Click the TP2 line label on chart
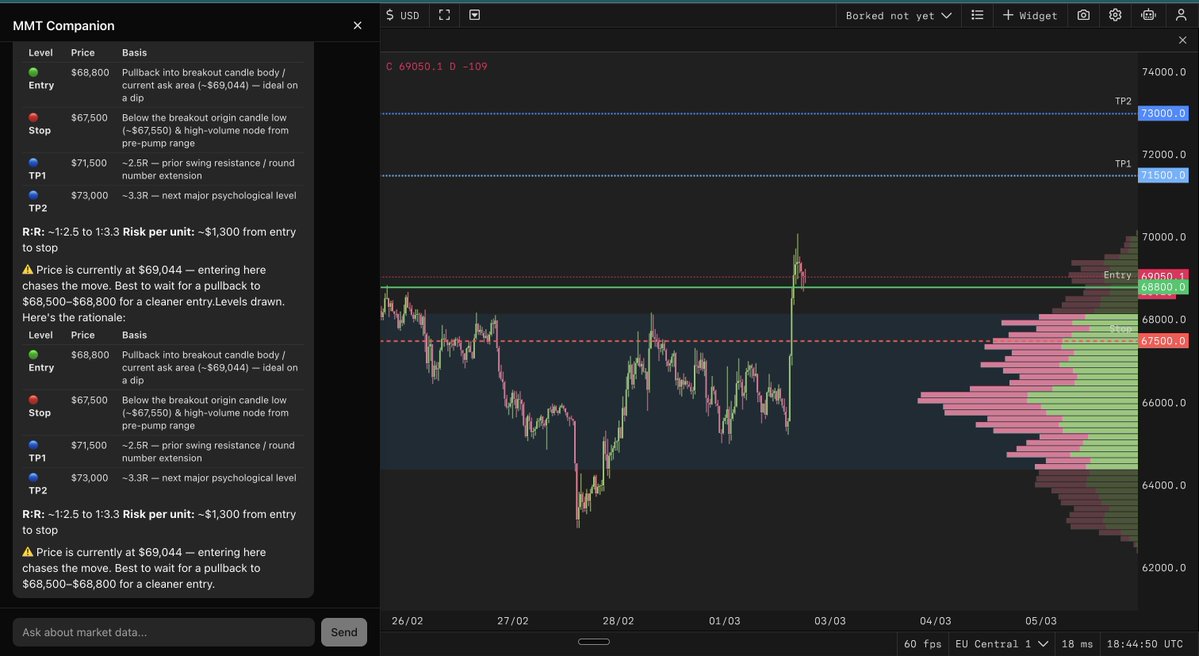The height and width of the screenshot is (656, 1199). coord(1123,101)
